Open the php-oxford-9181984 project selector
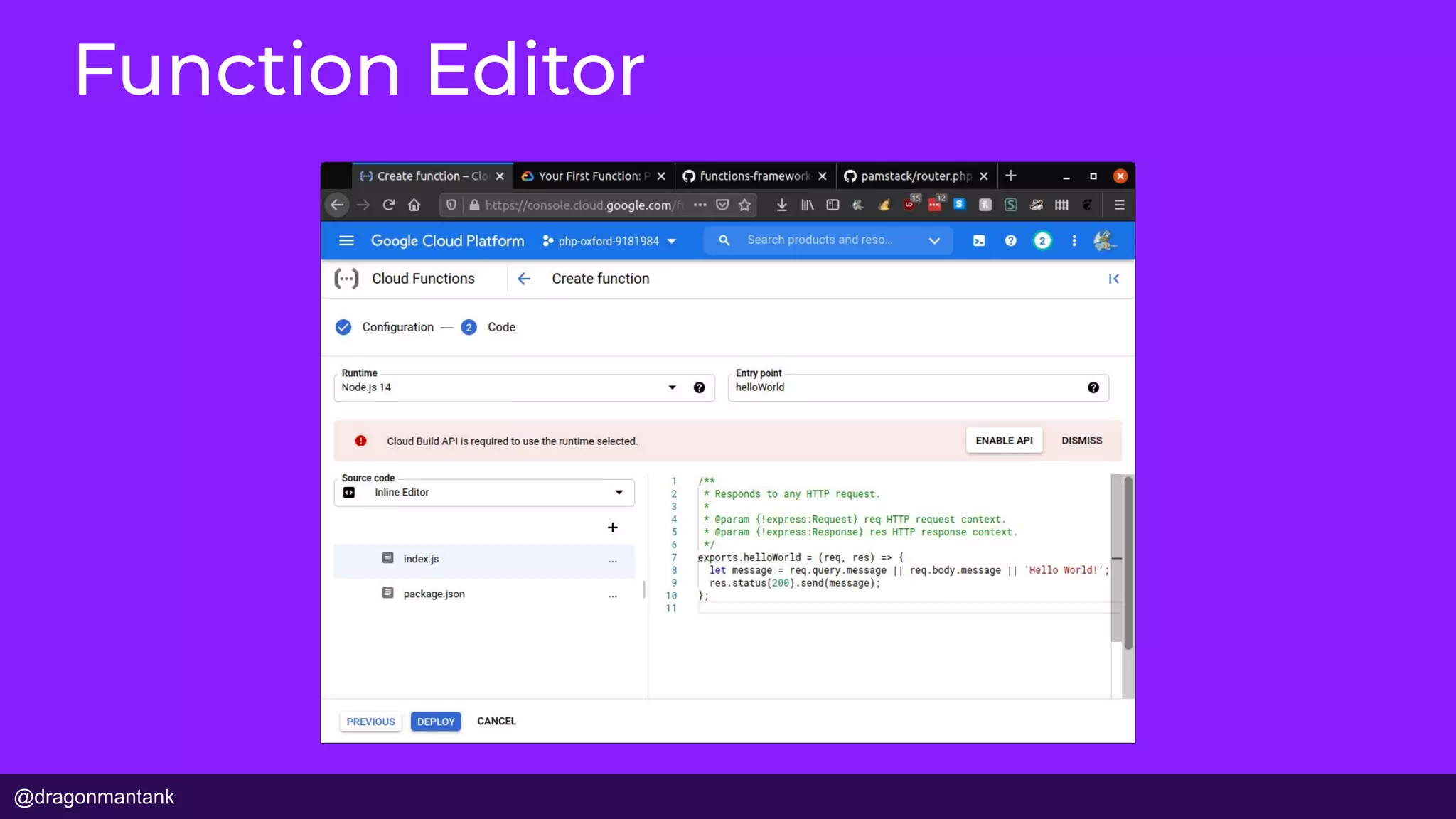The height and width of the screenshot is (819, 1456). point(609,241)
